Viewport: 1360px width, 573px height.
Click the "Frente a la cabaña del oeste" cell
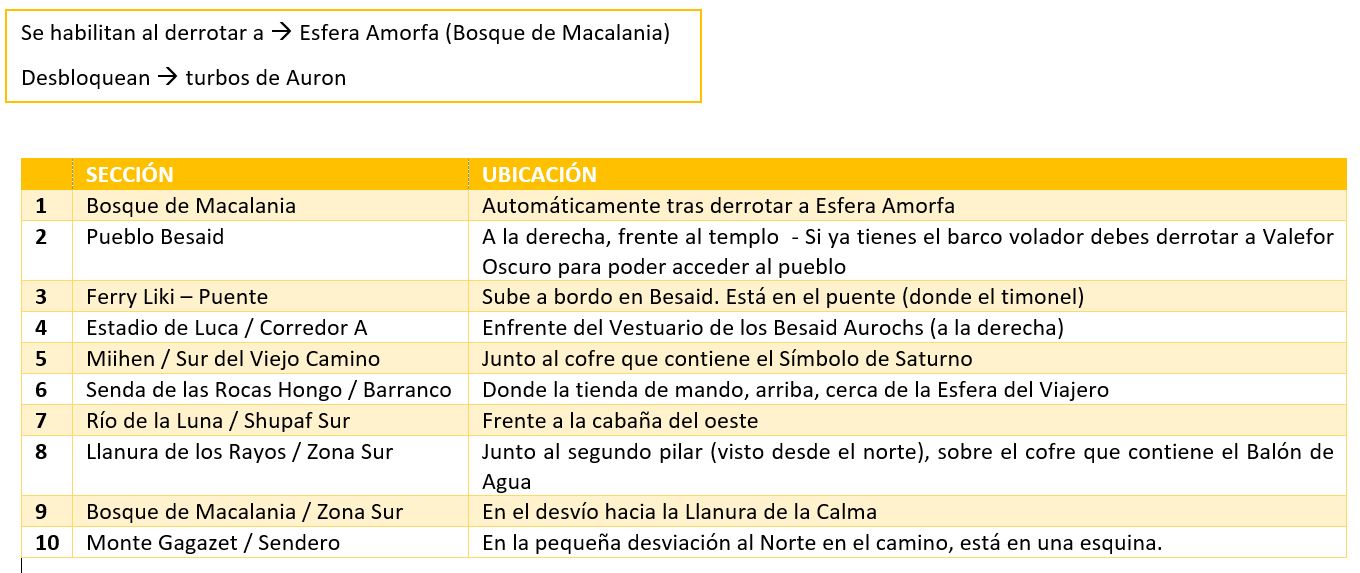pyautogui.click(x=620, y=420)
